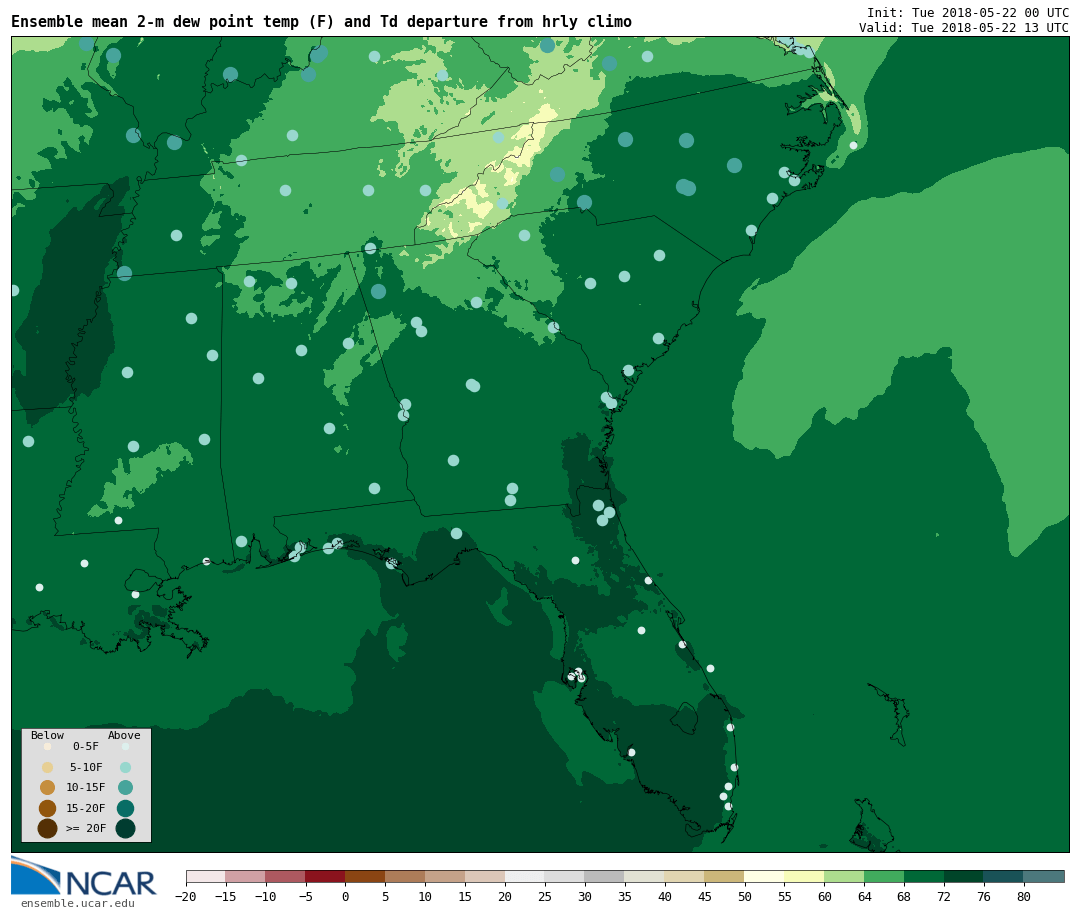Pick the 76 to 80 dark teal swatch
The width and height of the screenshot is (1080, 915).
point(1005,877)
